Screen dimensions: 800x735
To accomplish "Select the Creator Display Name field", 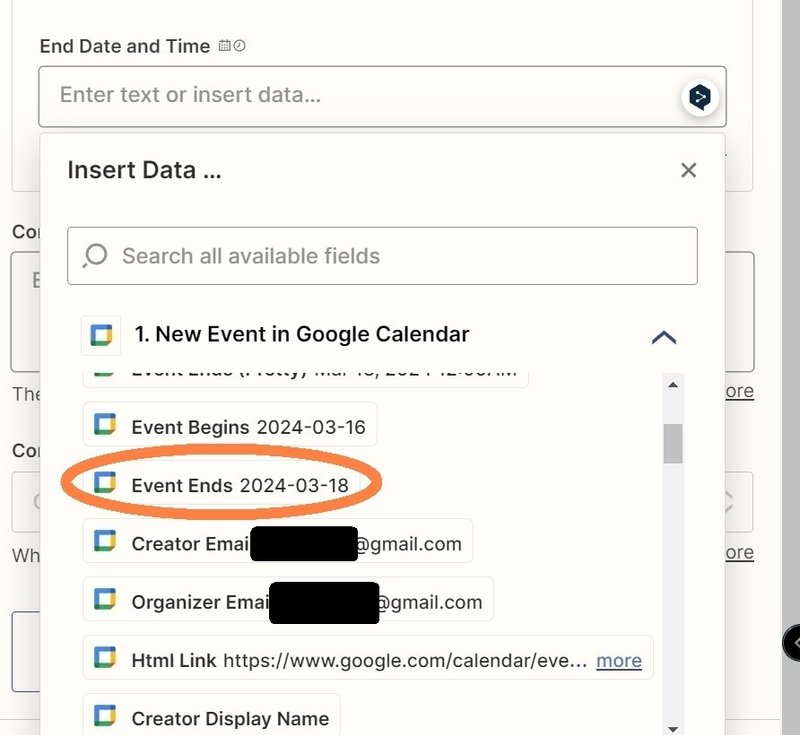I will click(212, 715).
